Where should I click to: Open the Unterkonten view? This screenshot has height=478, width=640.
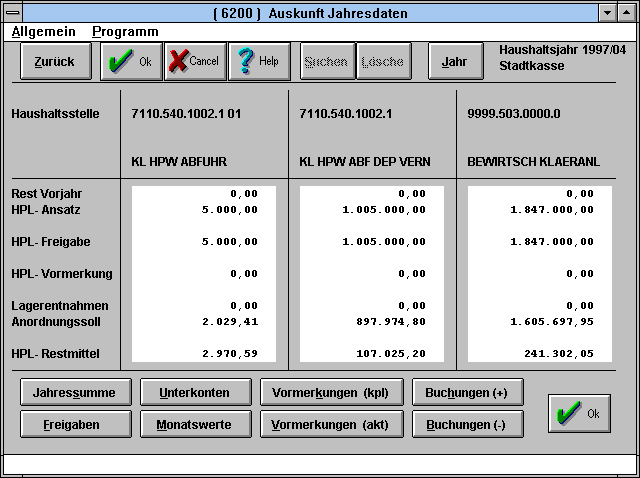[194, 393]
